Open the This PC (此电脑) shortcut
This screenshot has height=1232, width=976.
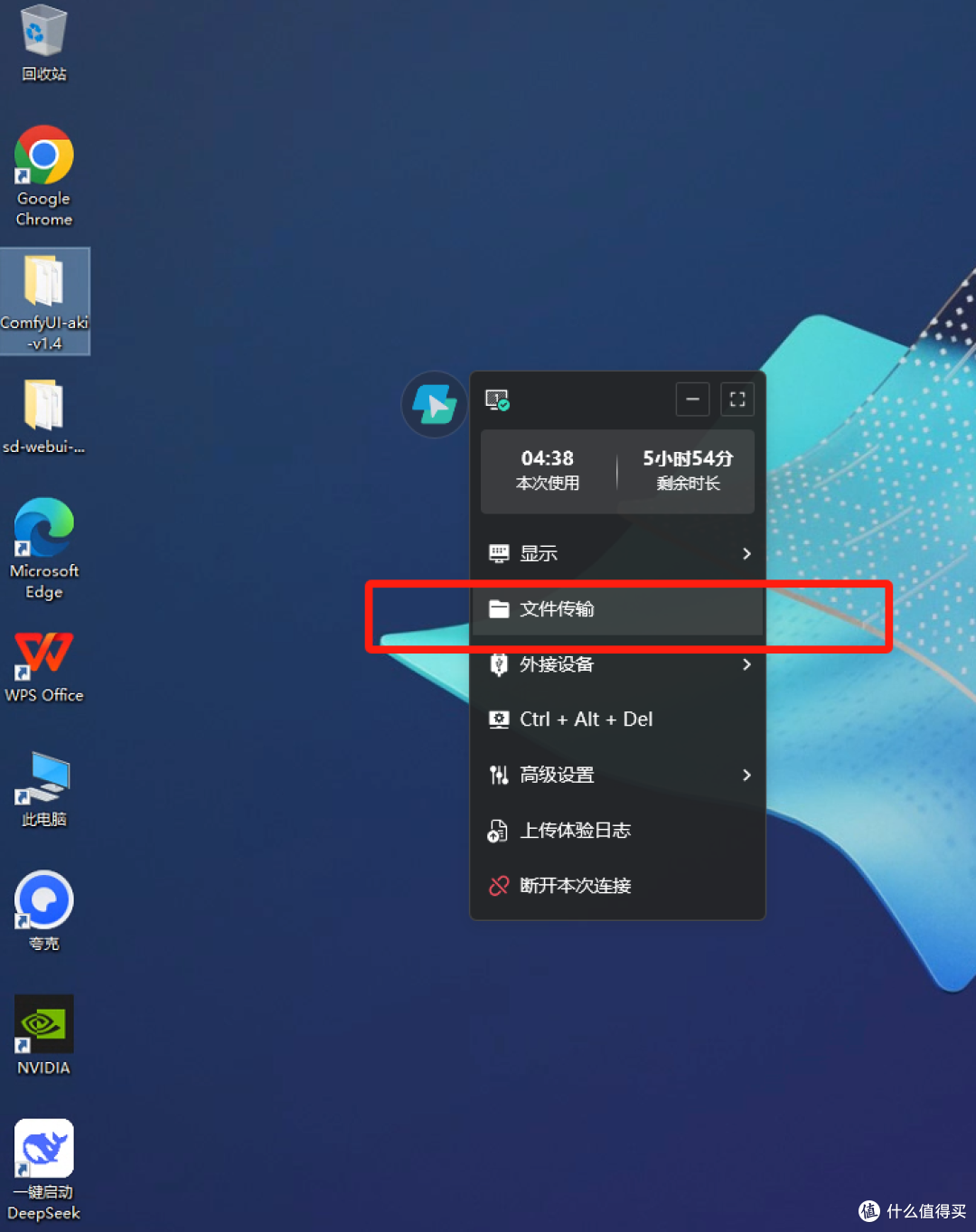click(43, 789)
